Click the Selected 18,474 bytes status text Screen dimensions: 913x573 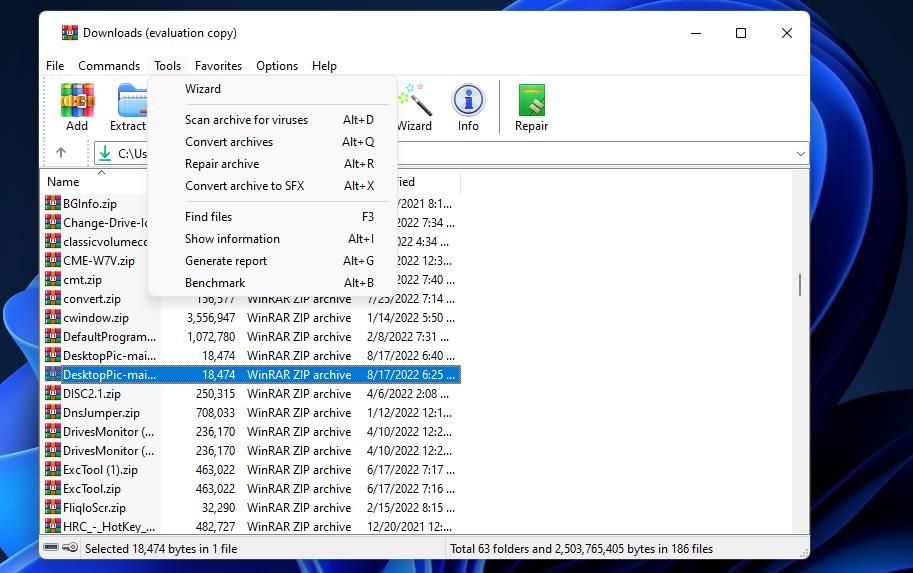click(x=161, y=549)
